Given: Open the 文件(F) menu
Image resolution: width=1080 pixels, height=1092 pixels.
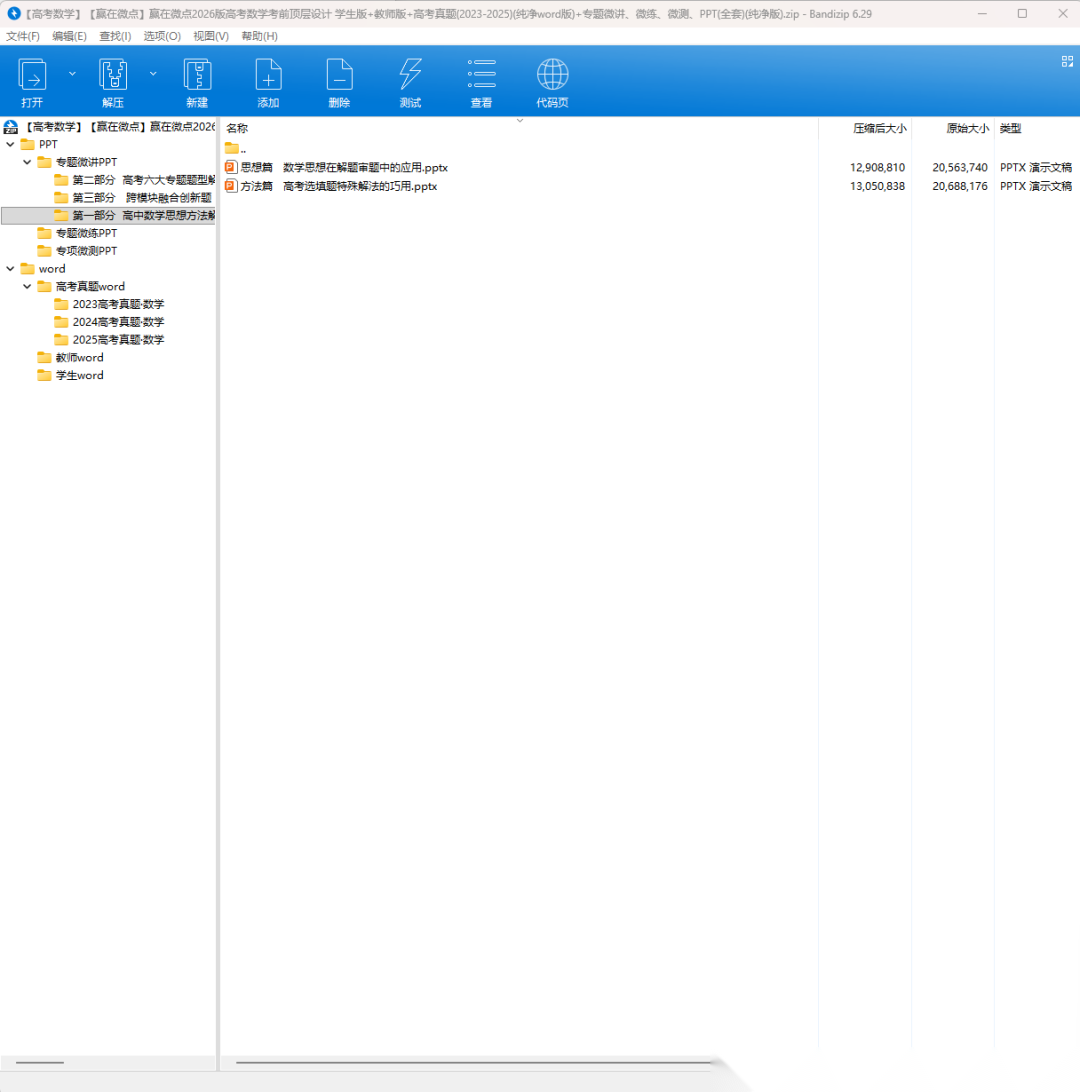Looking at the screenshot, I should coord(23,36).
